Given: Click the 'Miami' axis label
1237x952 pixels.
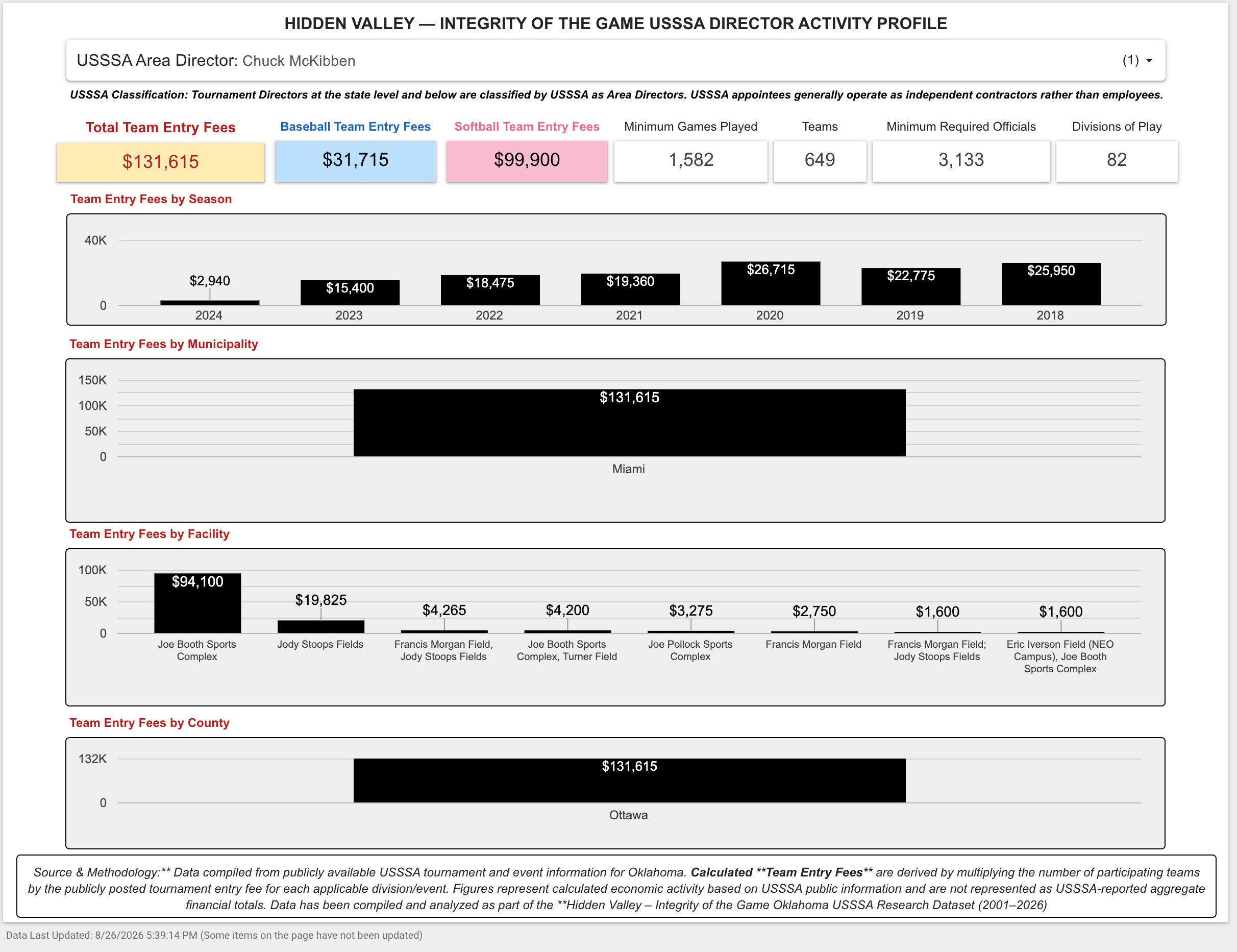Looking at the screenshot, I should click(x=629, y=469).
